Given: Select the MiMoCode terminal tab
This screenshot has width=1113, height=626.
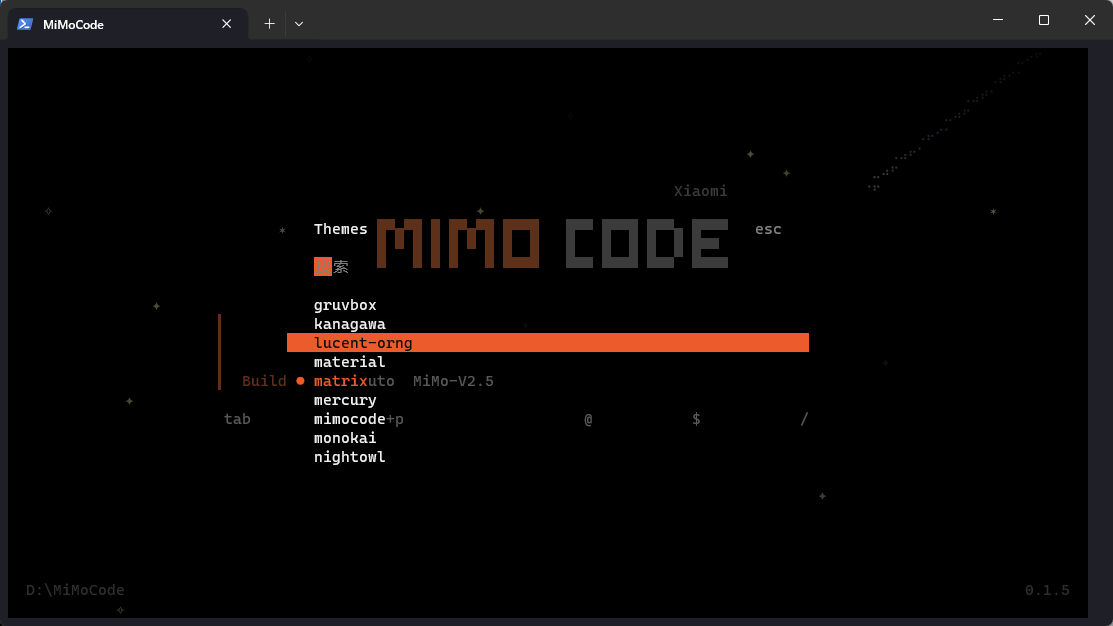Looking at the screenshot, I should click(x=128, y=24).
